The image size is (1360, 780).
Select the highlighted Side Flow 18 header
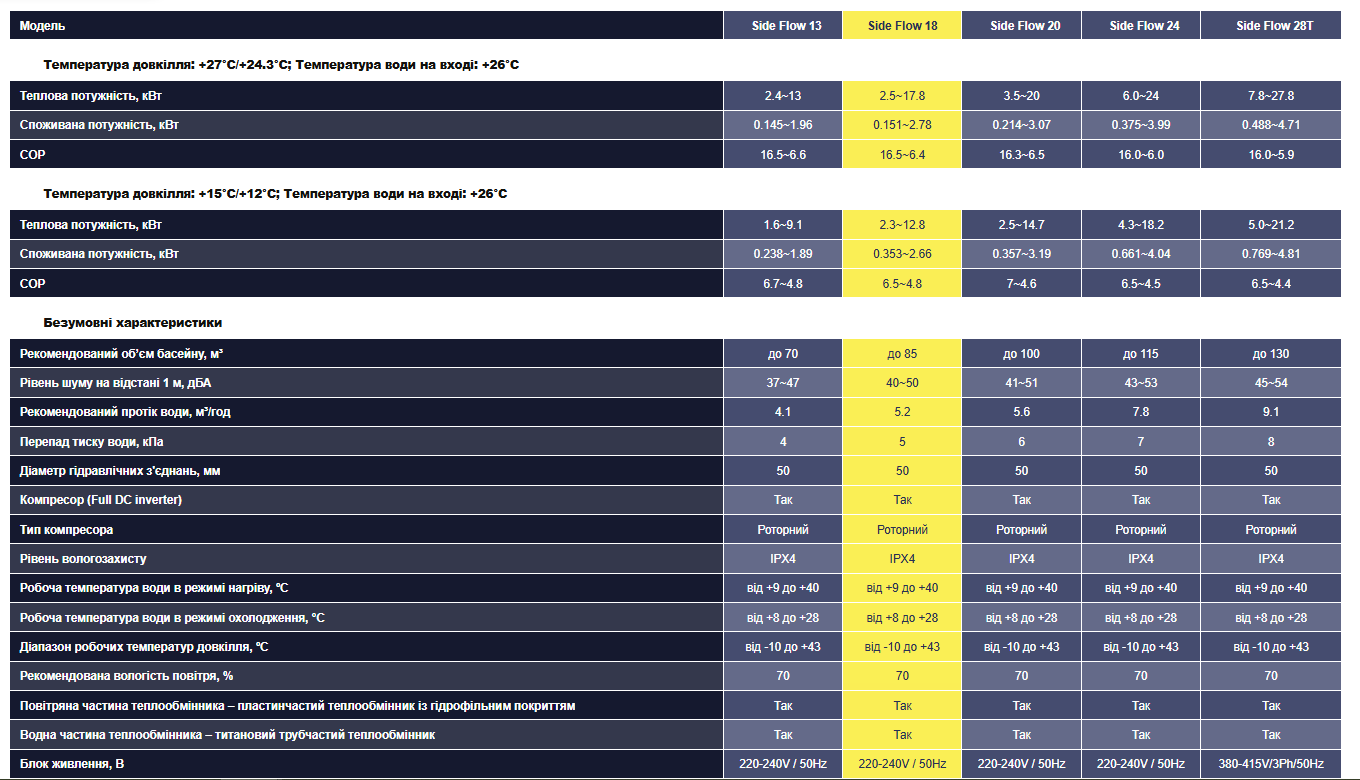902,26
